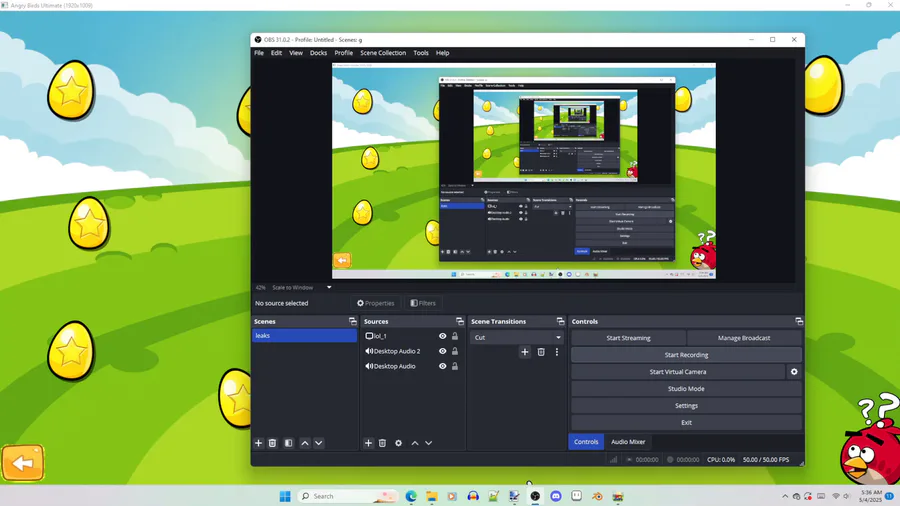
Task: Move source up with Sources up arrow
Action: 414,443
